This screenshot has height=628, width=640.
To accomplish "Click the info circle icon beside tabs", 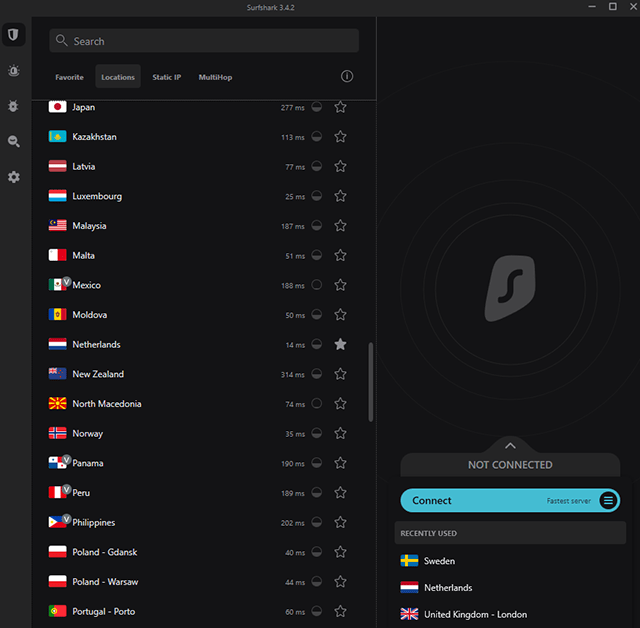I will point(347,76).
